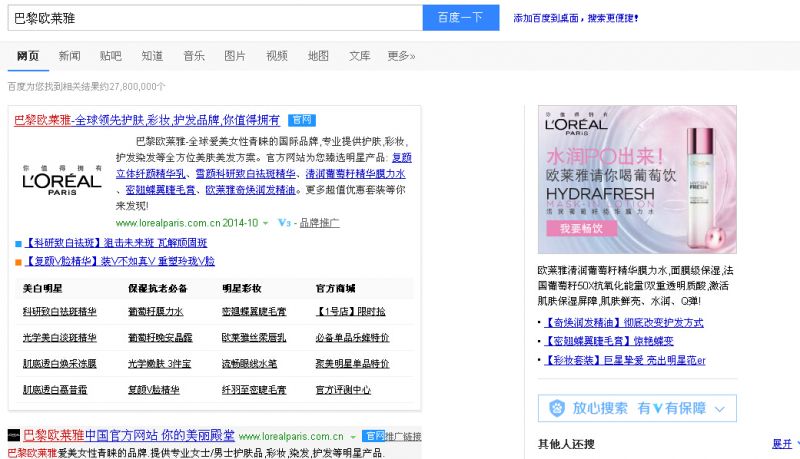Open 【密翅蝶翼睫毛膏】惊艳蝶变 link

609,341
